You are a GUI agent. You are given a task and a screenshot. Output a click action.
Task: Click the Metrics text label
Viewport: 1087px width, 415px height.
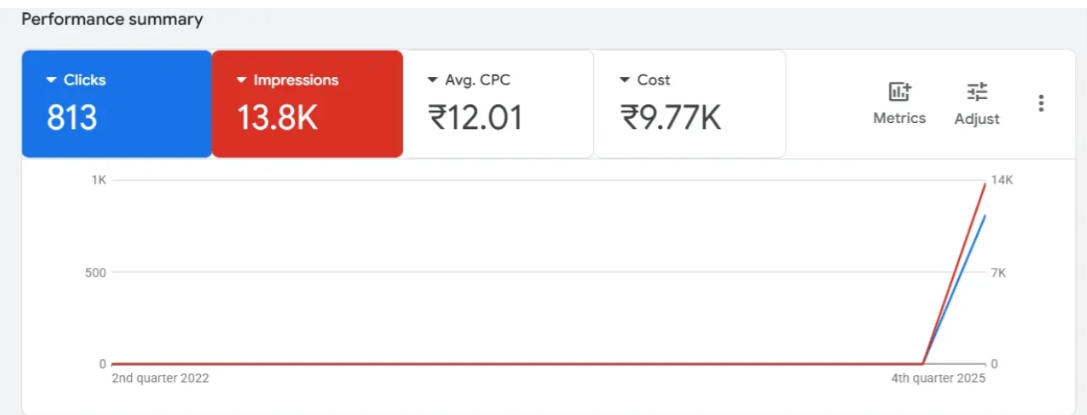coord(899,118)
